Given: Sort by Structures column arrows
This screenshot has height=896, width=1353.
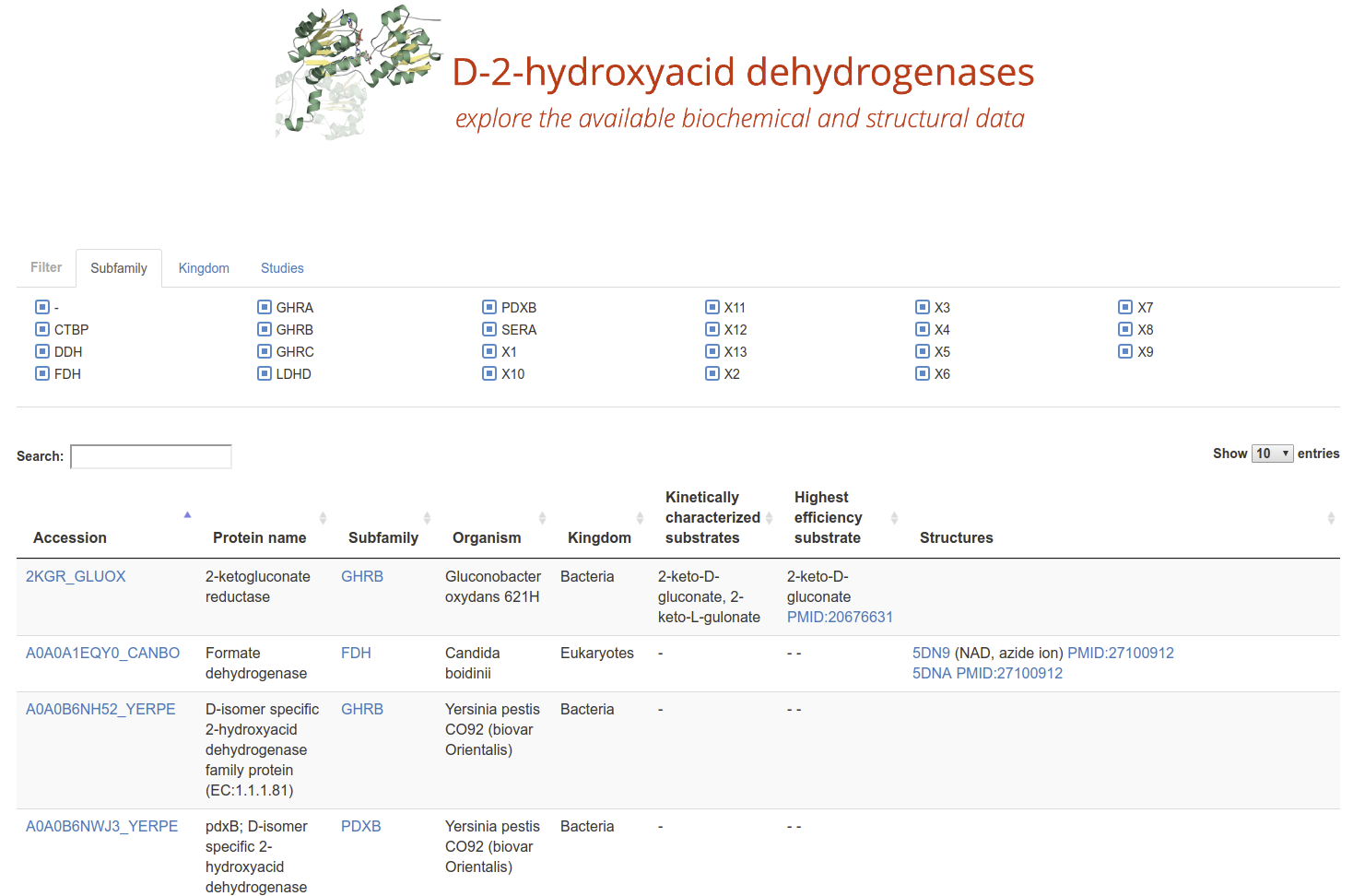Looking at the screenshot, I should point(1330,518).
